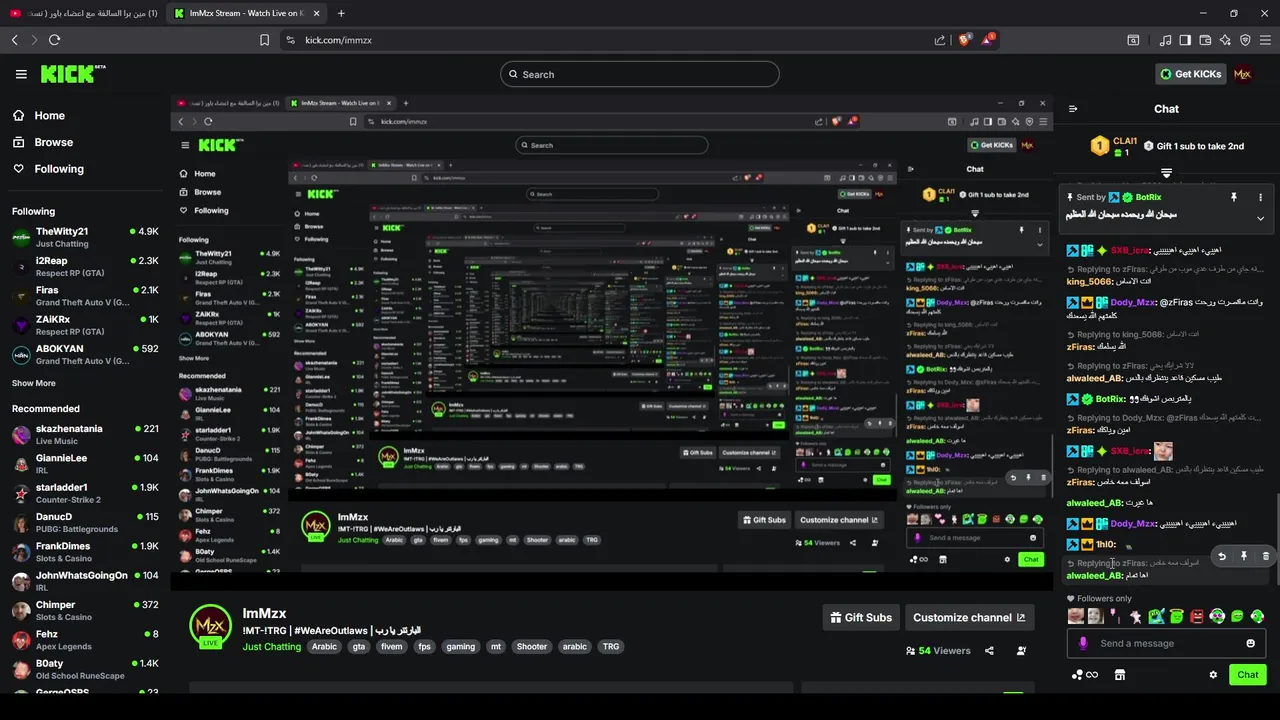Pick the green smiling emote in quick row
The width and height of the screenshot is (1280, 720).
pyautogui.click(x=1237, y=617)
